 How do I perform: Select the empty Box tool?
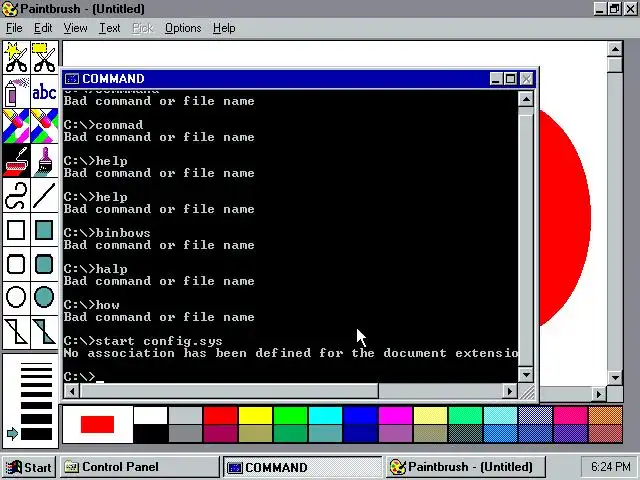[x=16, y=230]
